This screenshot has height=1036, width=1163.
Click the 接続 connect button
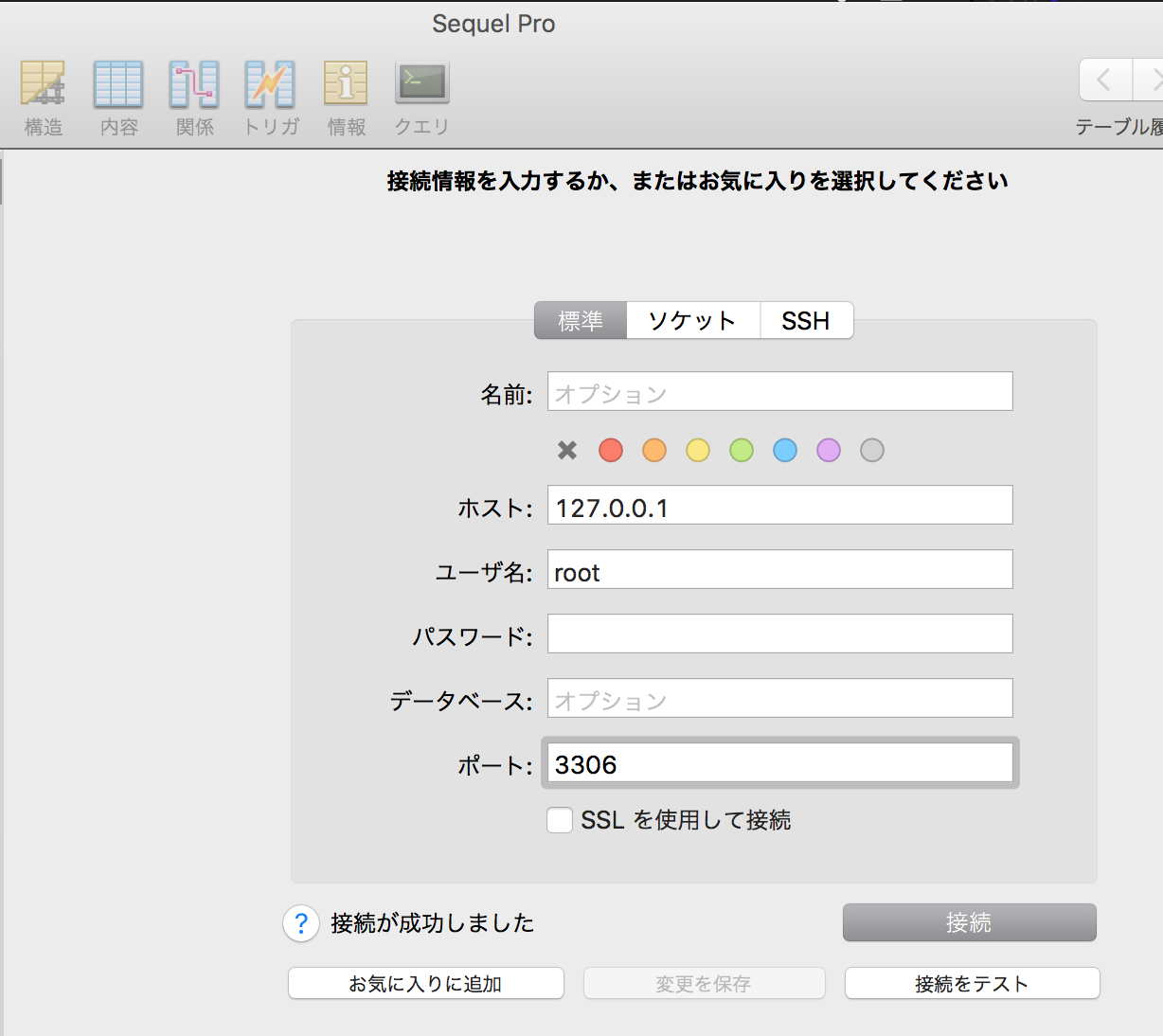point(970,922)
